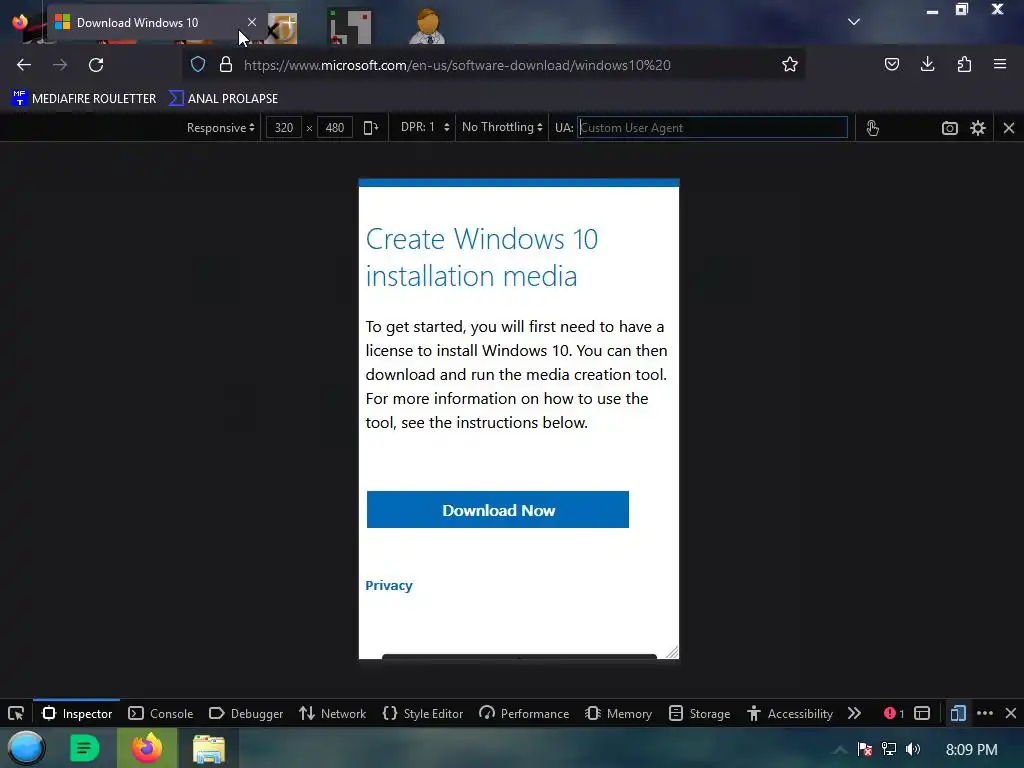Show more devtools tabs

(854, 713)
